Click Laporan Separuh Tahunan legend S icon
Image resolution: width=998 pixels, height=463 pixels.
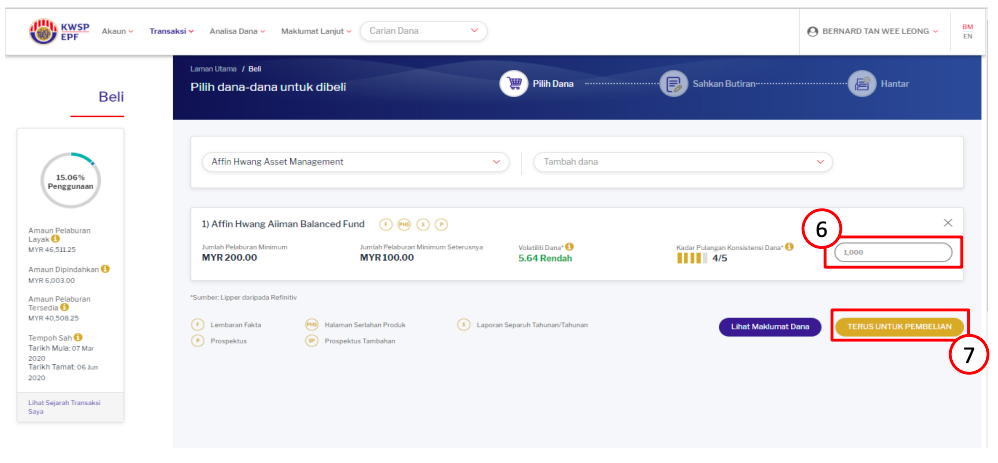pos(463,325)
